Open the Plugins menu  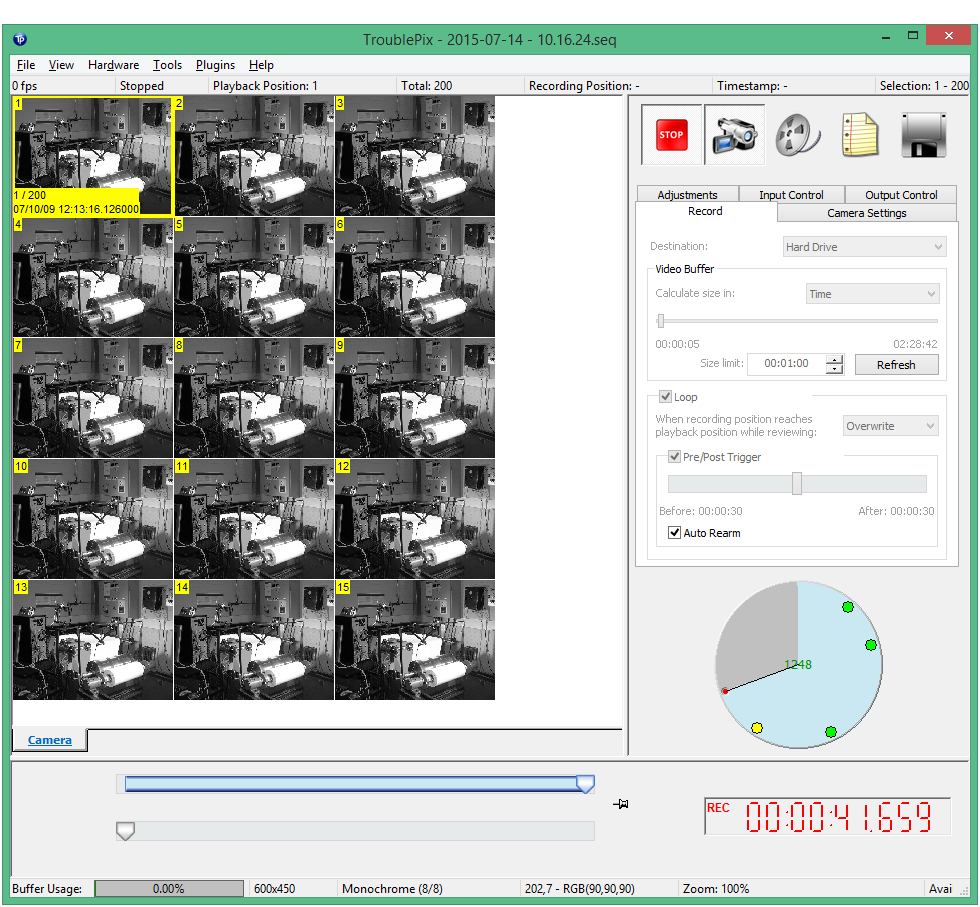point(215,65)
